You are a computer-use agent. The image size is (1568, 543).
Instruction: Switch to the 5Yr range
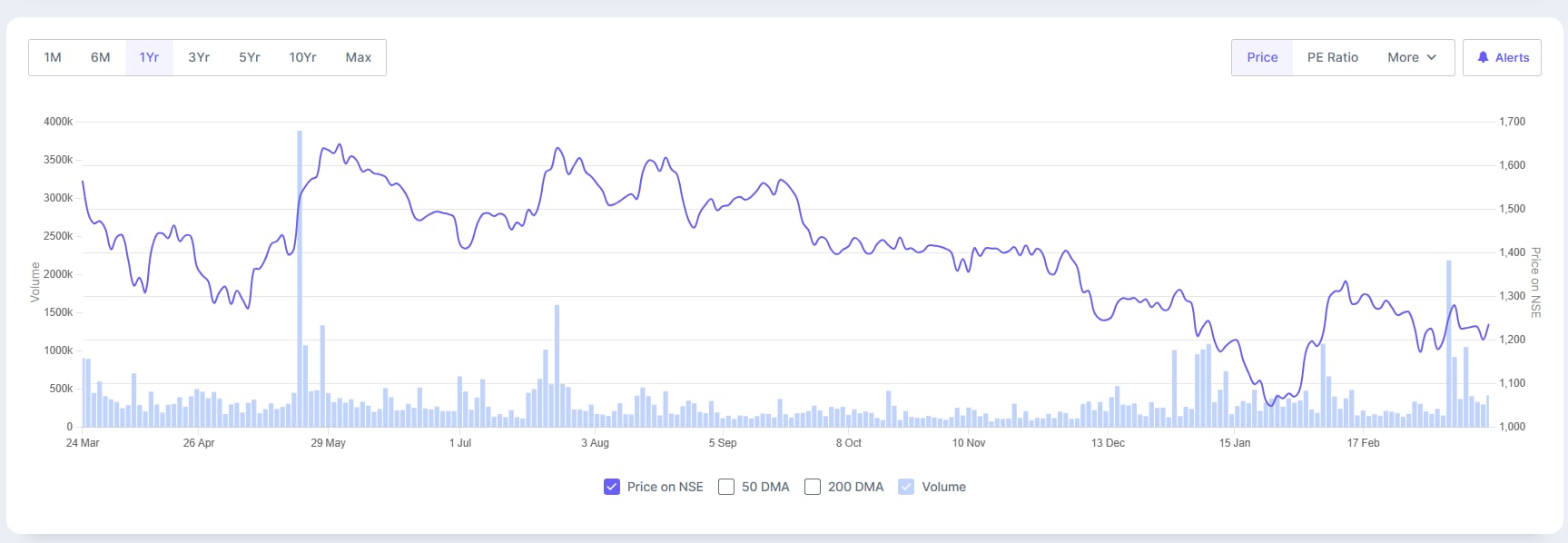pos(250,57)
